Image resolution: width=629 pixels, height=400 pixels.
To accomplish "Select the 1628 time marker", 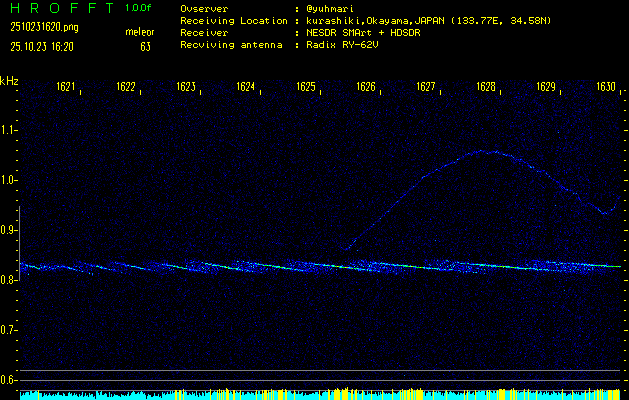I will click(x=486, y=88).
